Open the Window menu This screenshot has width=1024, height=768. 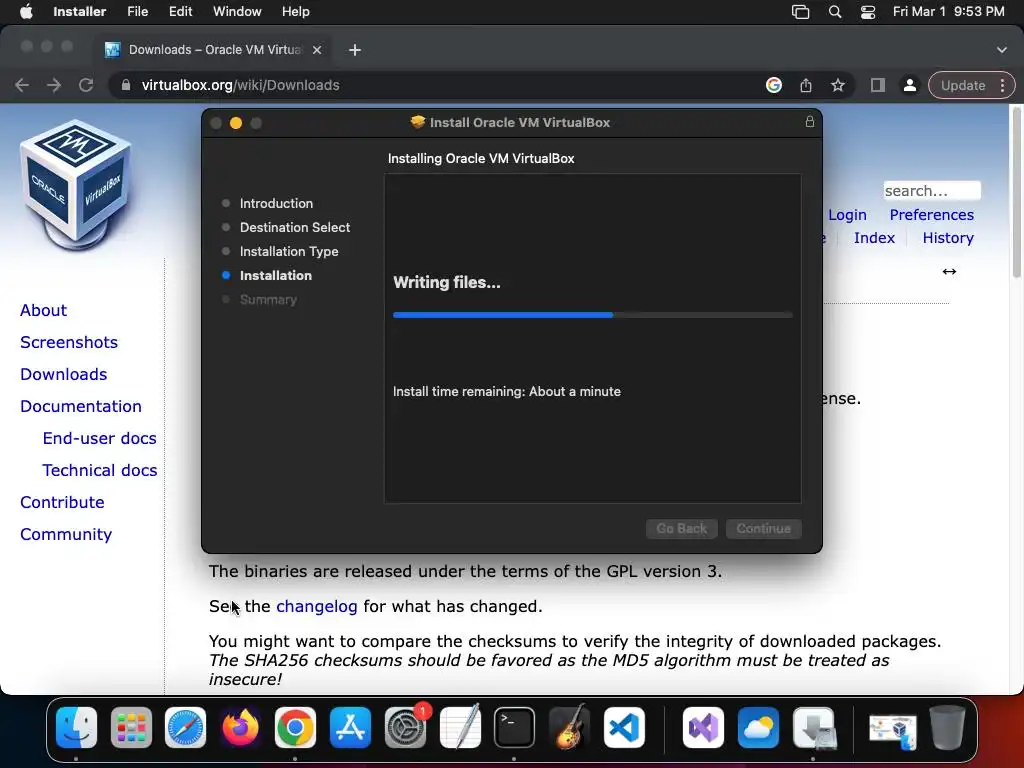pyautogui.click(x=237, y=12)
